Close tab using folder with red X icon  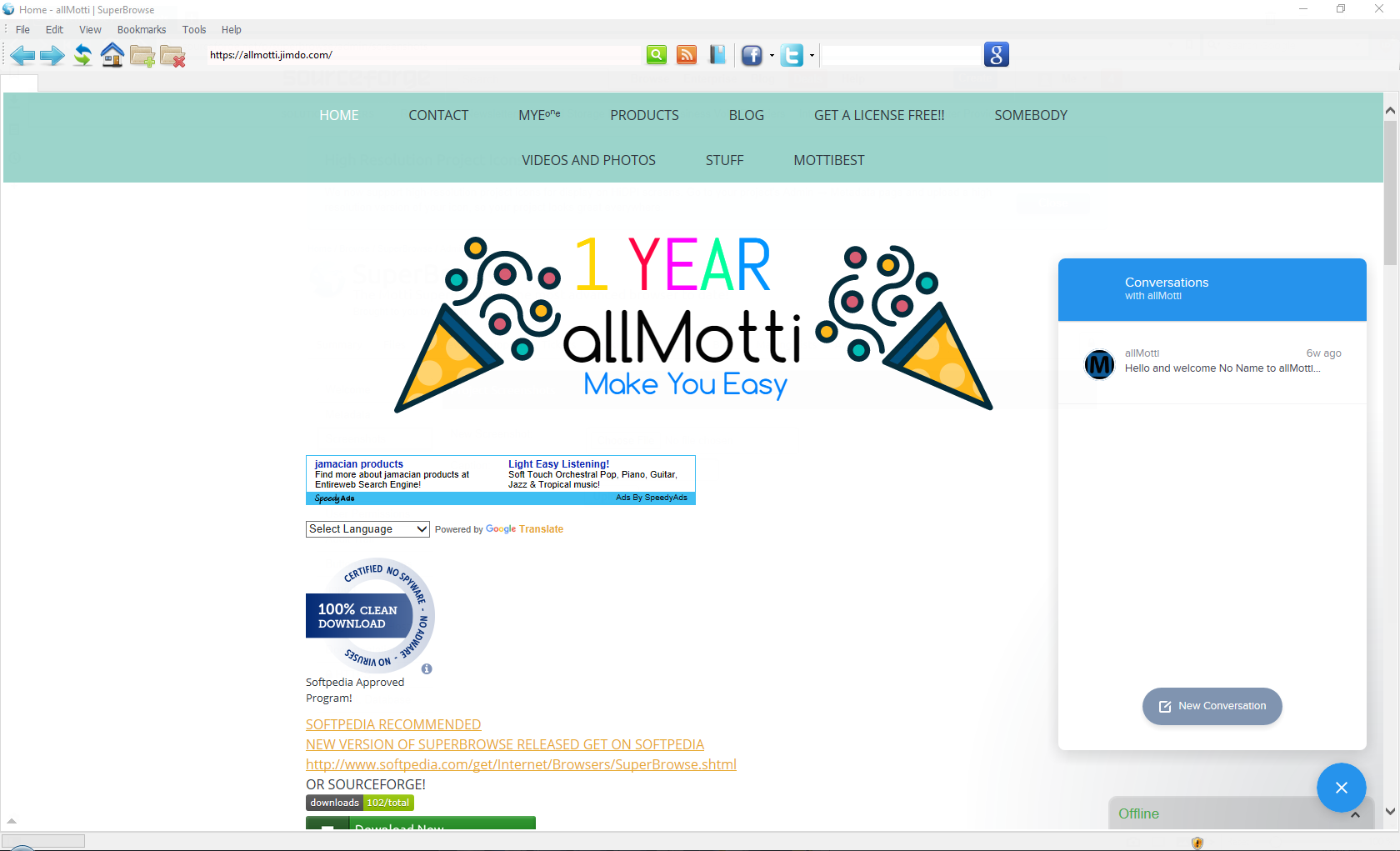pyautogui.click(x=172, y=57)
